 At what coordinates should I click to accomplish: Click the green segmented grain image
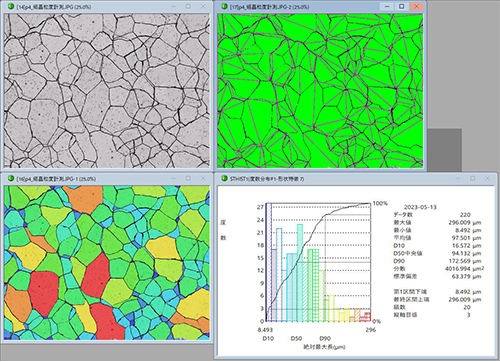tap(320, 90)
